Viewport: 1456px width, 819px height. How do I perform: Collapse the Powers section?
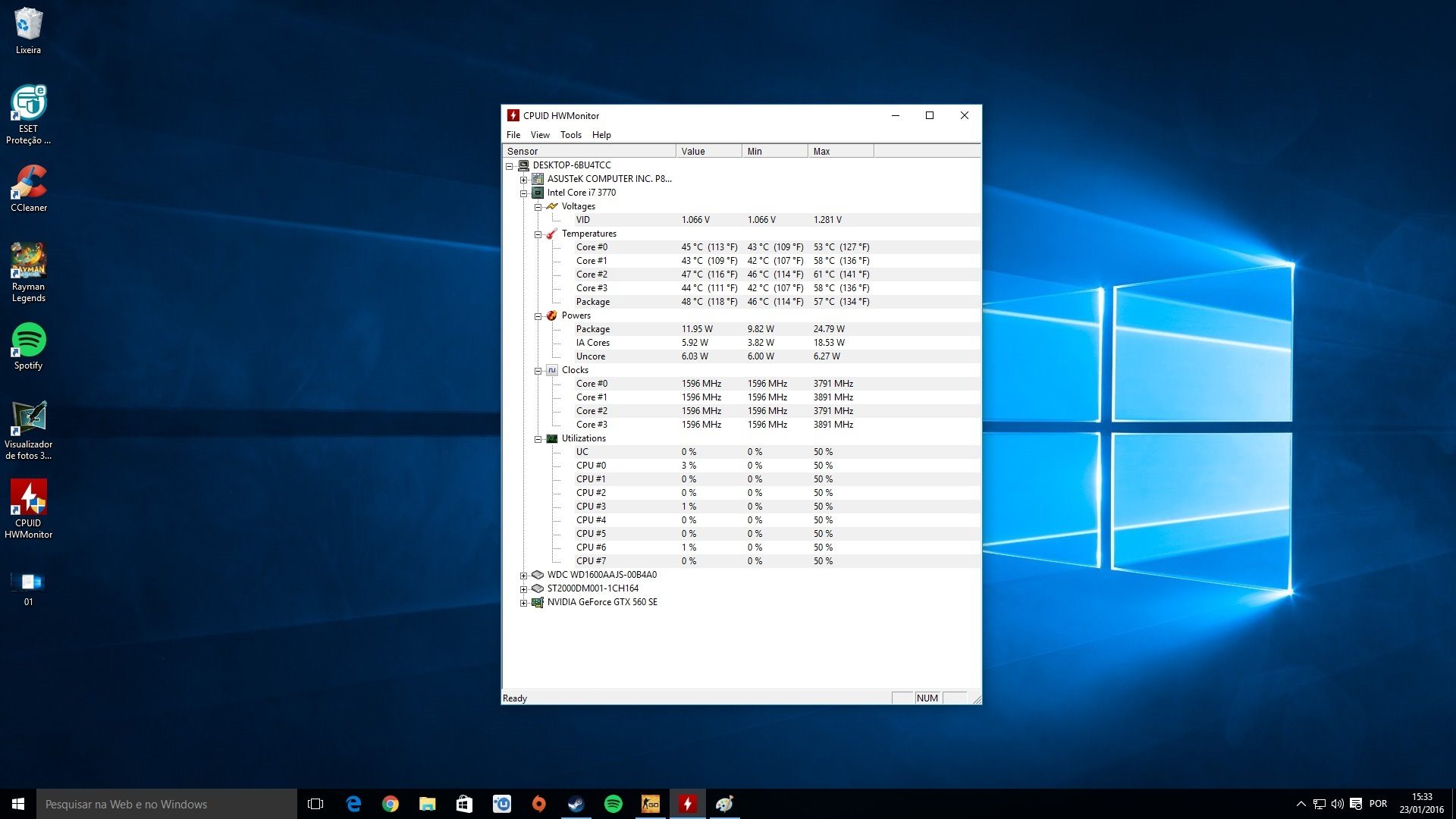pyautogui.click(x=538, y=316)
